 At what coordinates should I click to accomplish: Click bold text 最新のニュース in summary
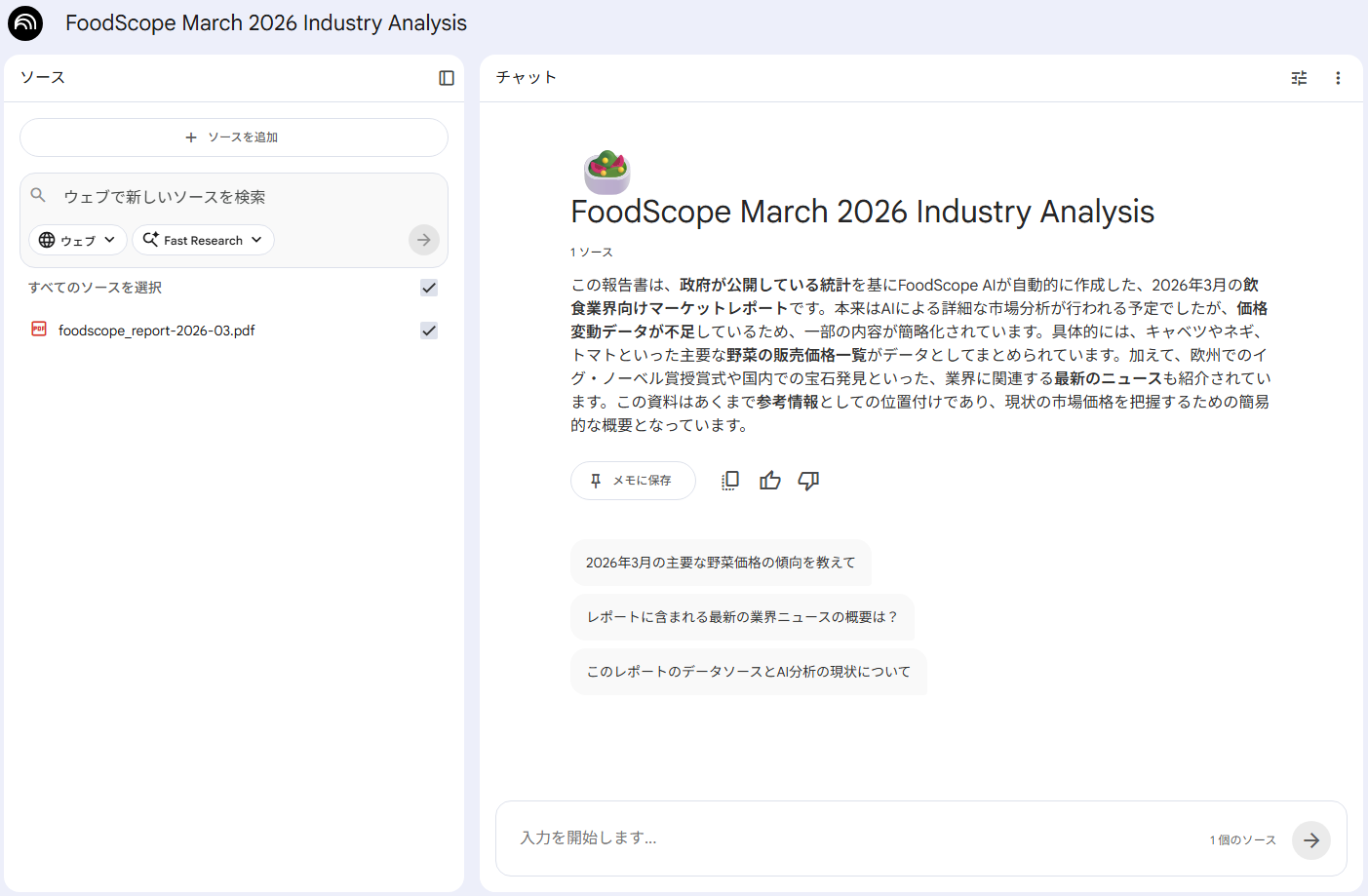1109,378
